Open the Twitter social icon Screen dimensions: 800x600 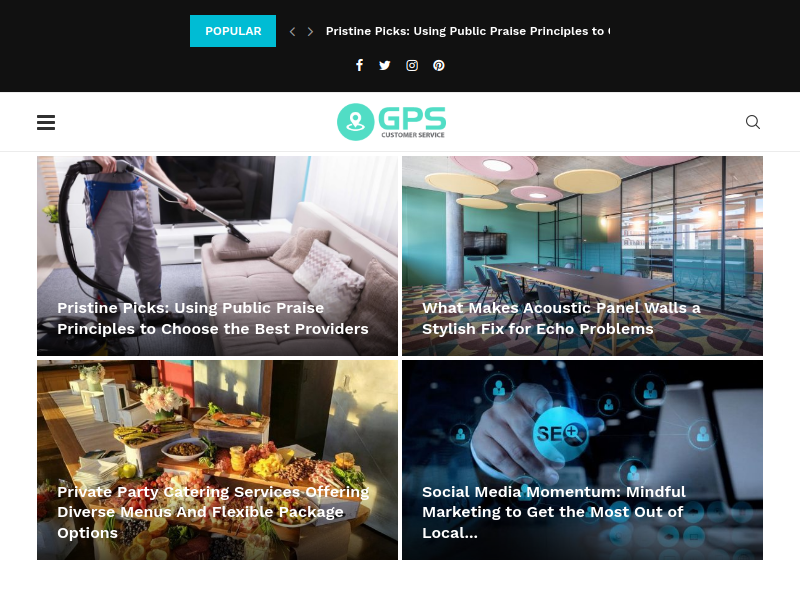click(385, 65)
